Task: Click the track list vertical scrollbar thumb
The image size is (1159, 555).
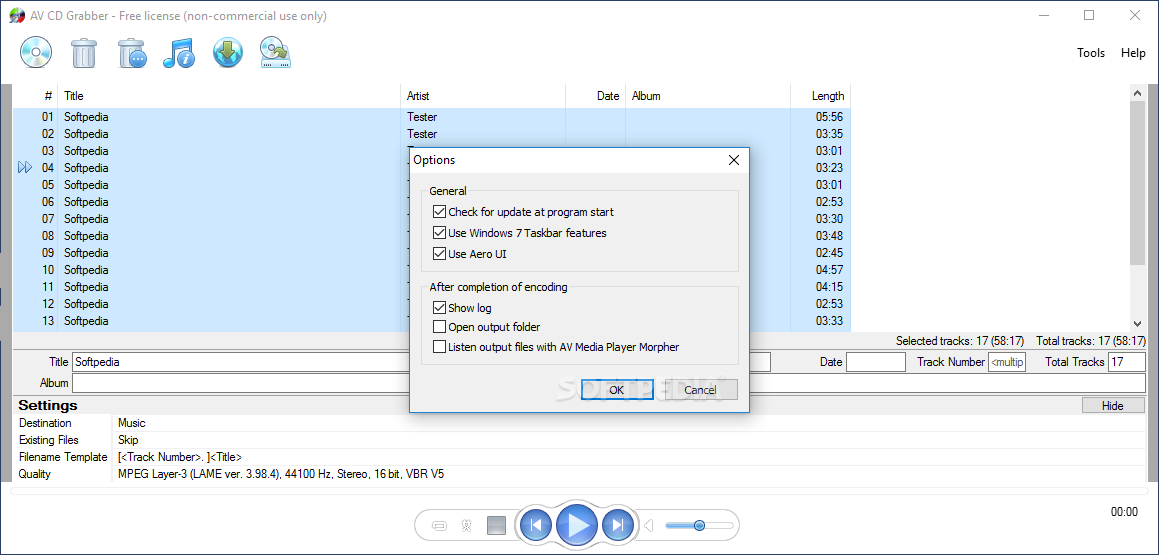Action: coord(1138,183)
